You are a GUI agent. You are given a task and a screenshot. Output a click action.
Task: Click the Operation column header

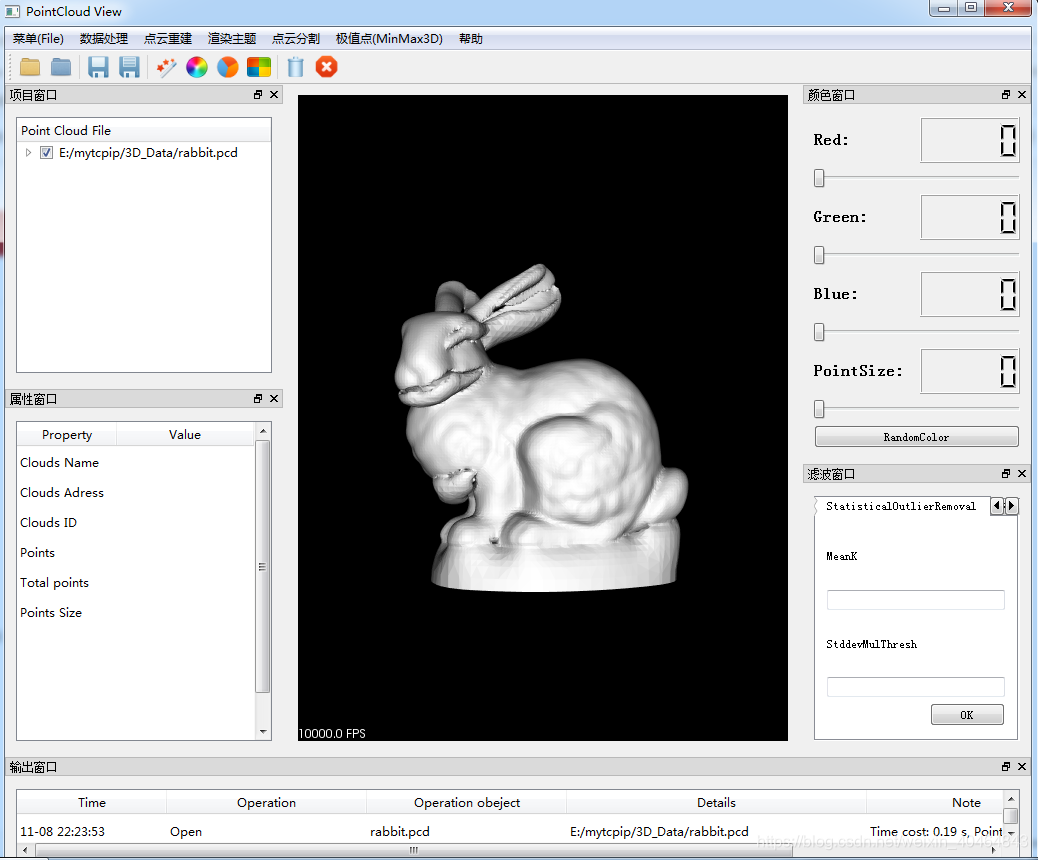point(266,802)
